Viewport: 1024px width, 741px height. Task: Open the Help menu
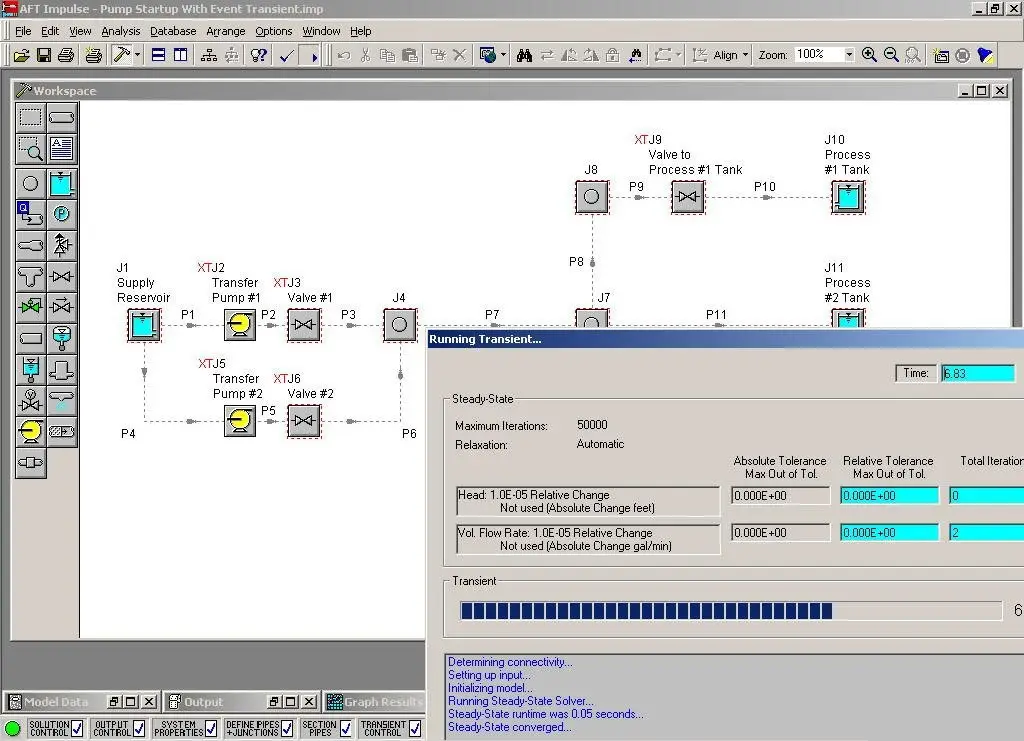pos(360,31)
